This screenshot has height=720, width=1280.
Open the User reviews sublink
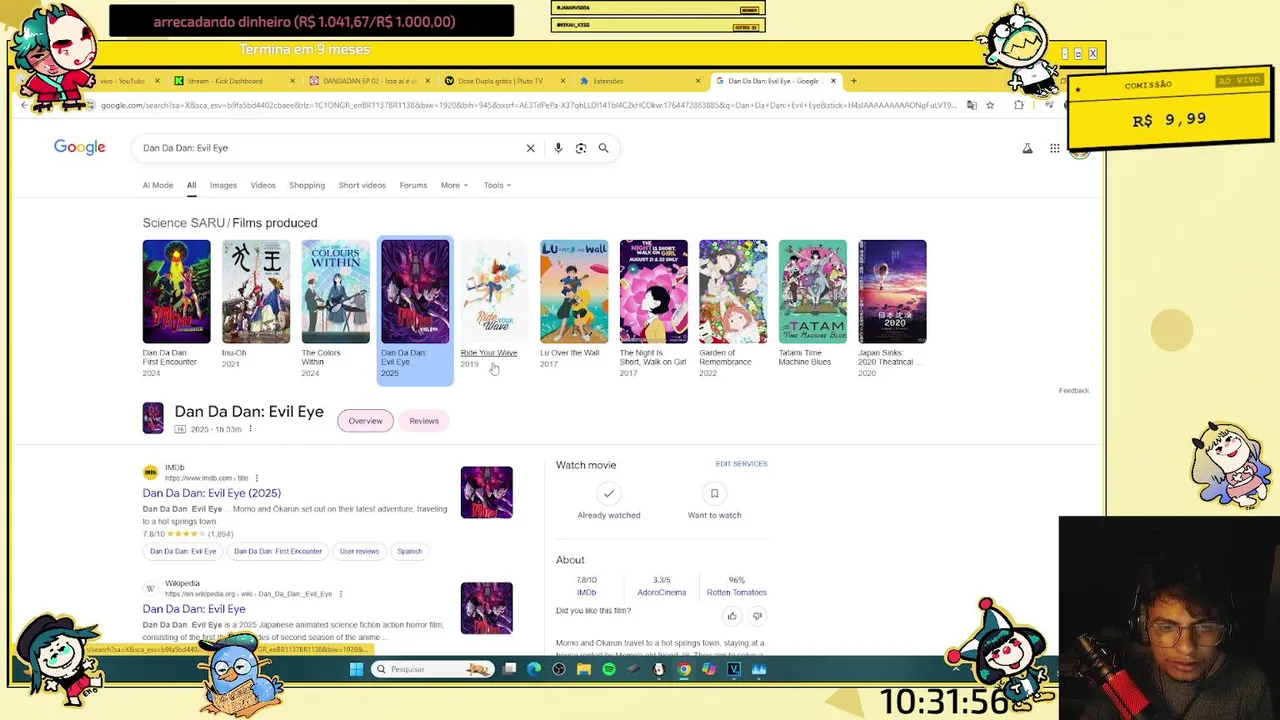[359, 551]
